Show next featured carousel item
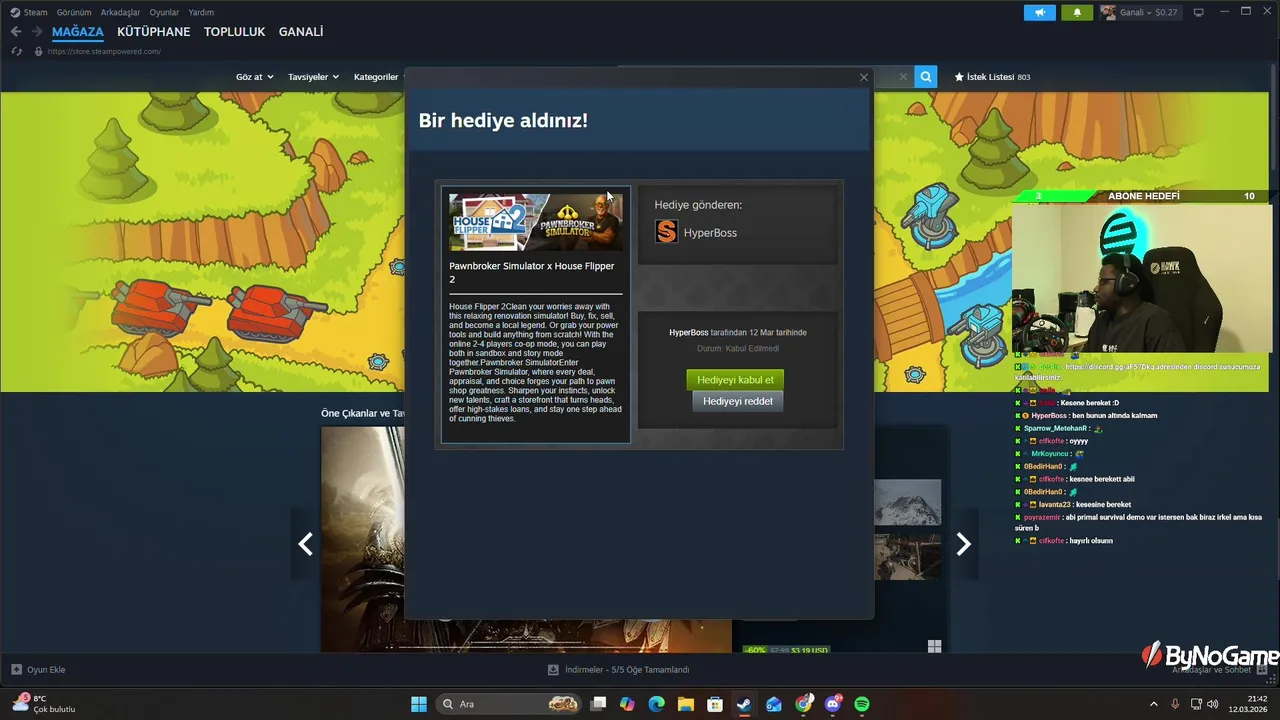 [963, 544]
